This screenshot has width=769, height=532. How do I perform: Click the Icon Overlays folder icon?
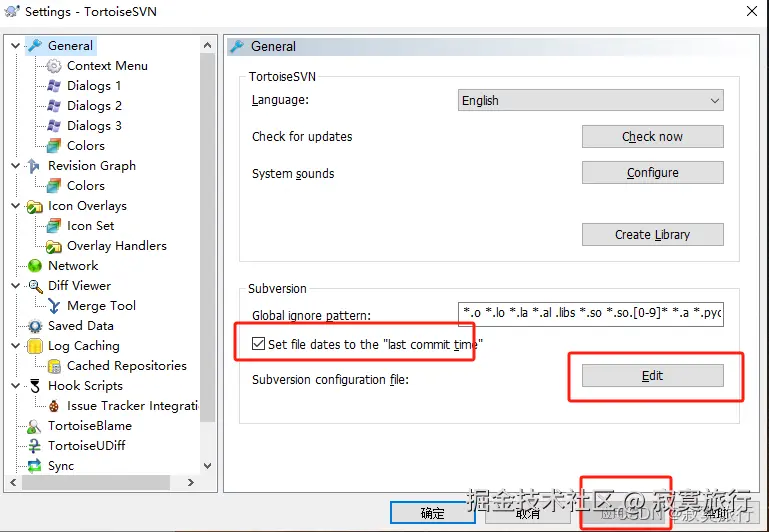(35, 206)
